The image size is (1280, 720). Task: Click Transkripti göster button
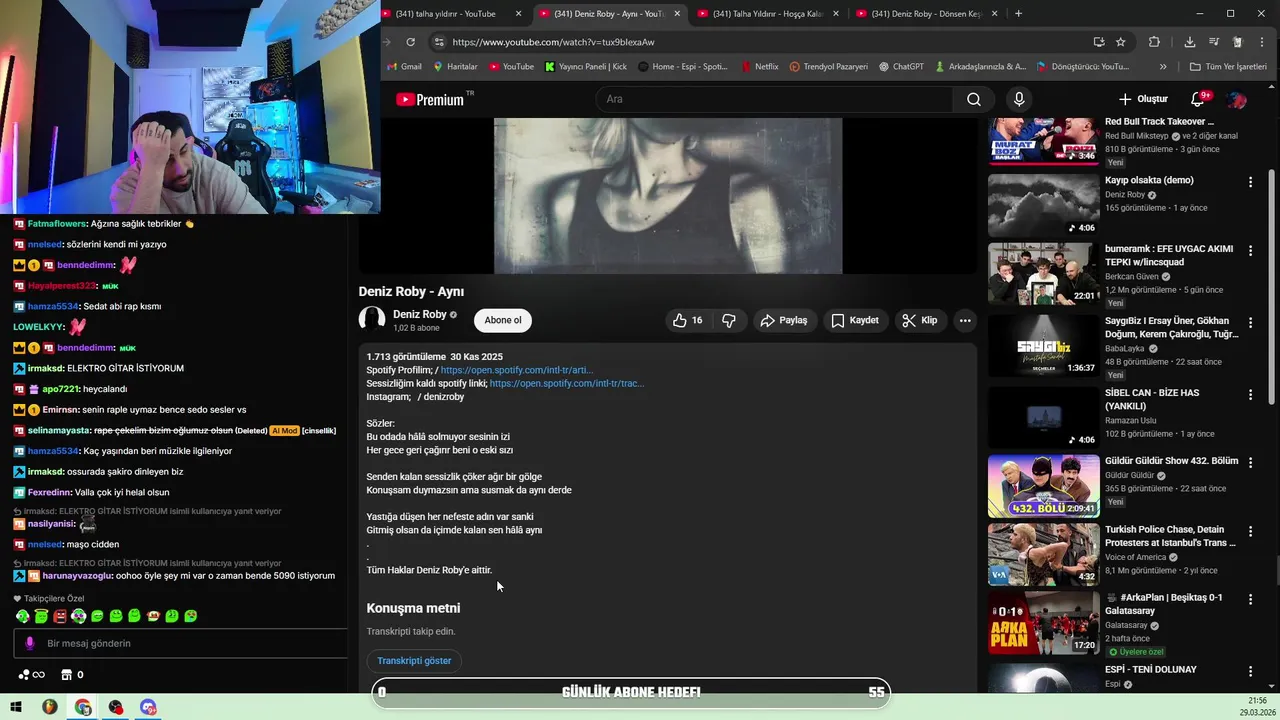click(414, 661)
